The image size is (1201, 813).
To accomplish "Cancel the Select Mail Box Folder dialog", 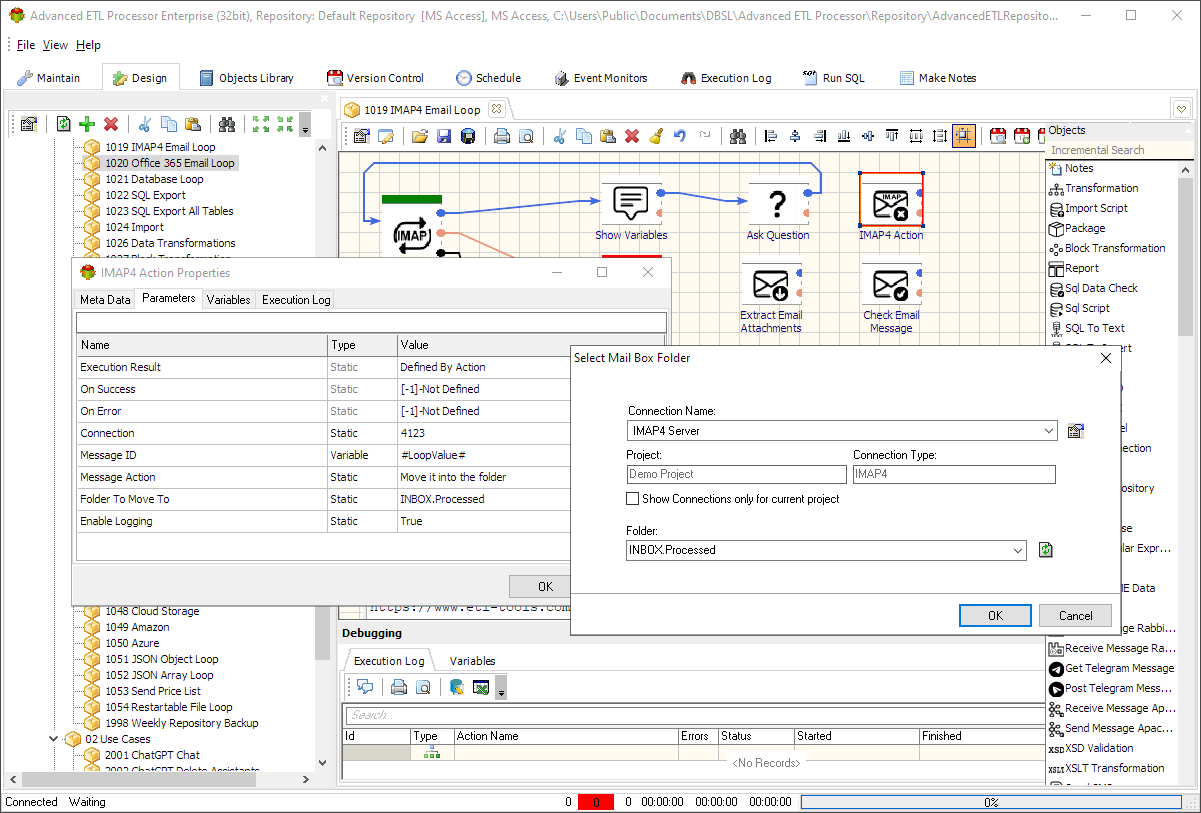I will (x=1075, y=615).
